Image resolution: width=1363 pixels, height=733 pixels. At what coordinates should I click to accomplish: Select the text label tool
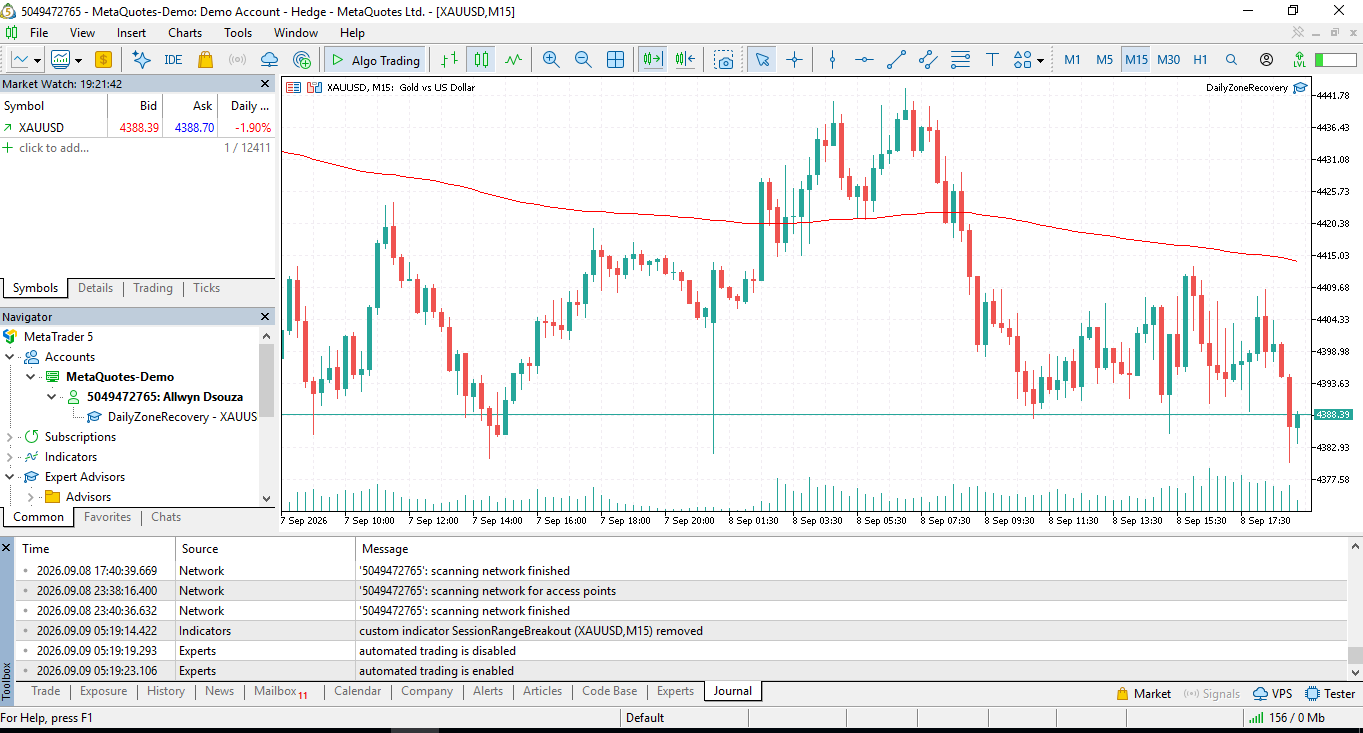[x=992, y=60]
